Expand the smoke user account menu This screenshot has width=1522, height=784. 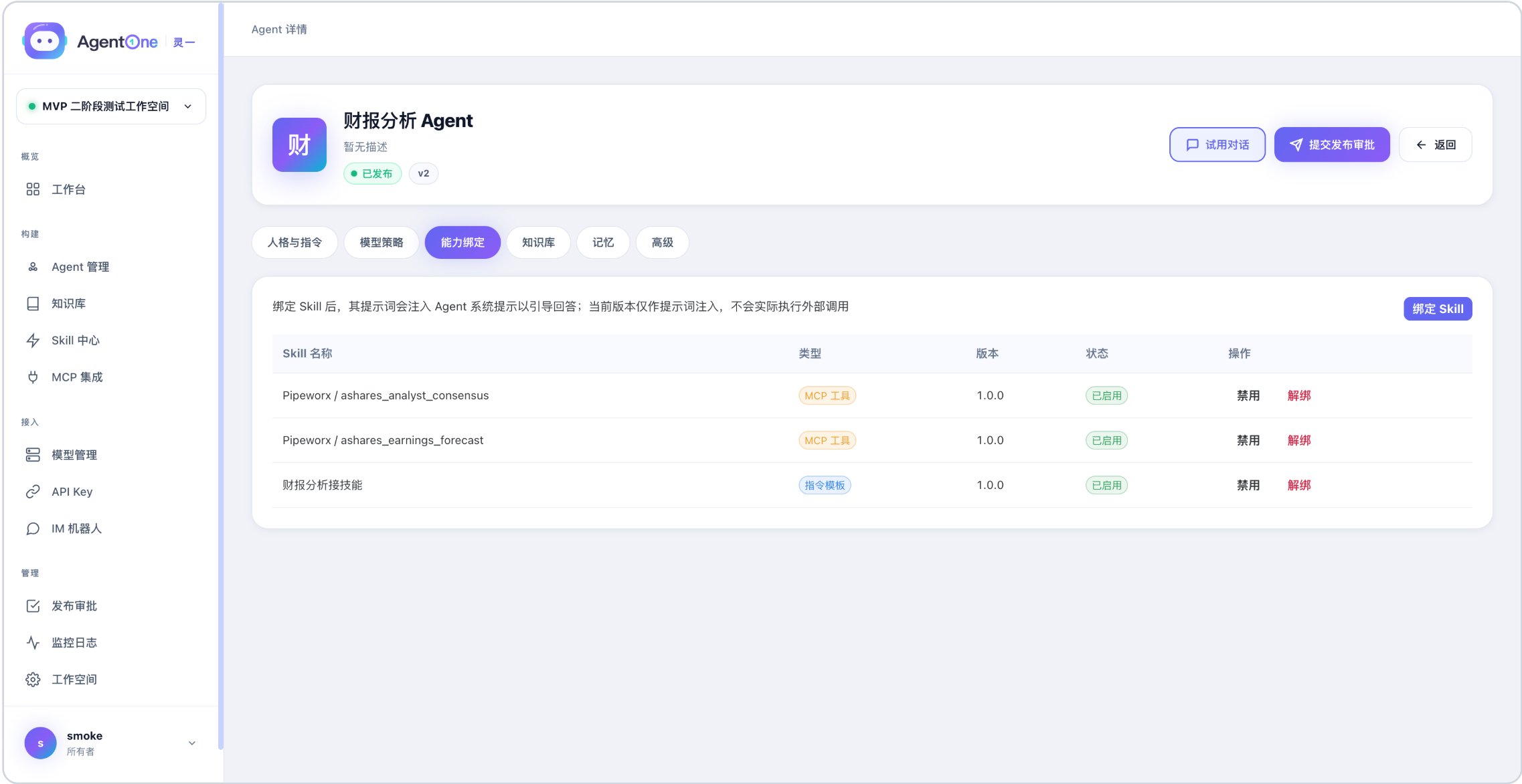111,743
